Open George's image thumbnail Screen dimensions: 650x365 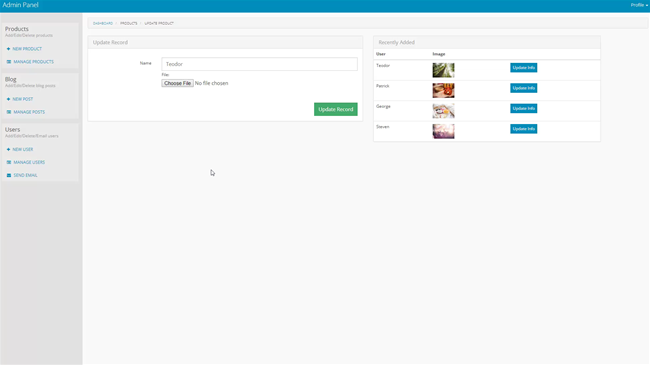[x=444, y=111]
